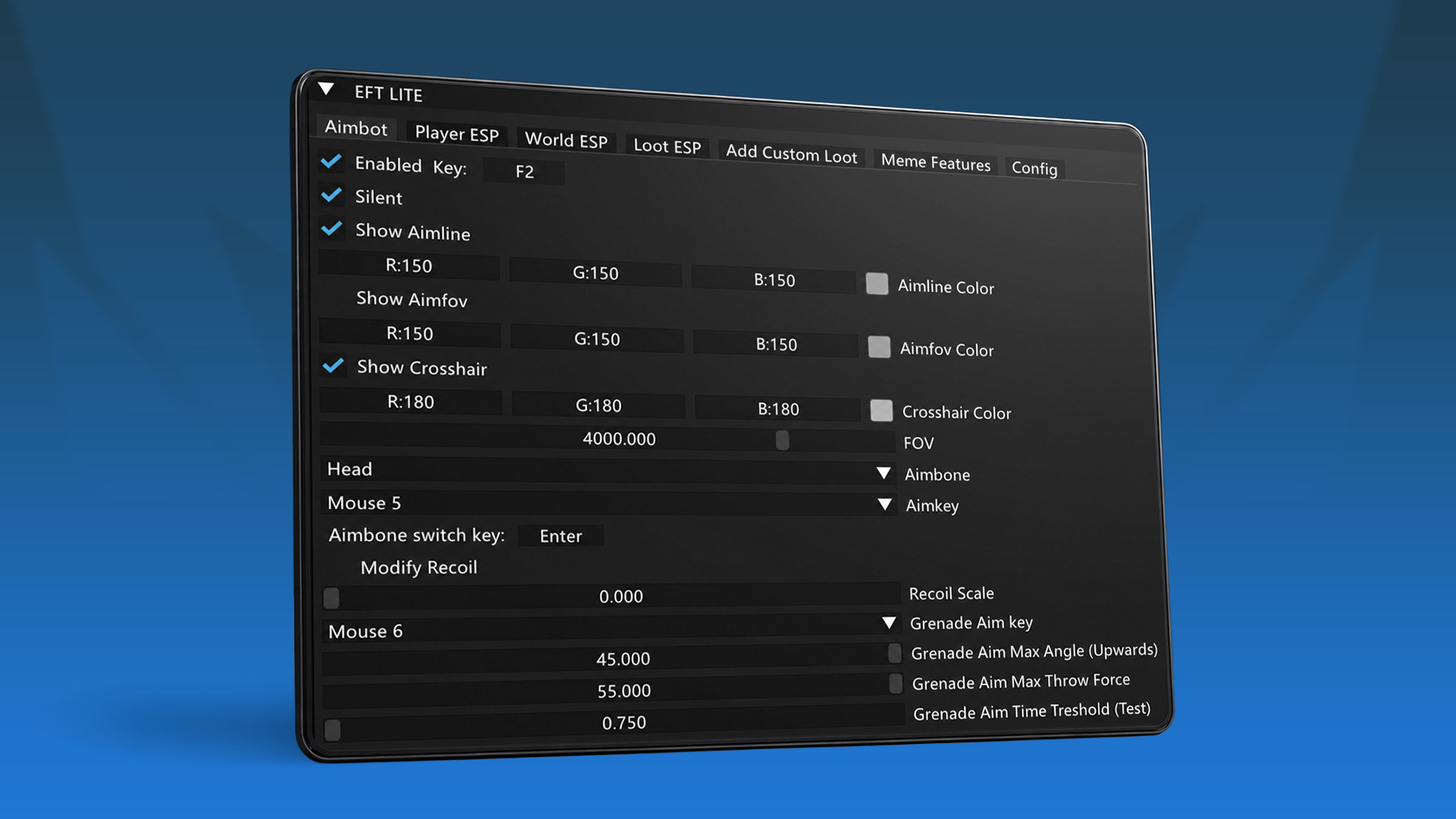Switch to the Aimbot tab
Image resolution: width=1456 pixels, height=819 pixels.
tap(356, 127)
